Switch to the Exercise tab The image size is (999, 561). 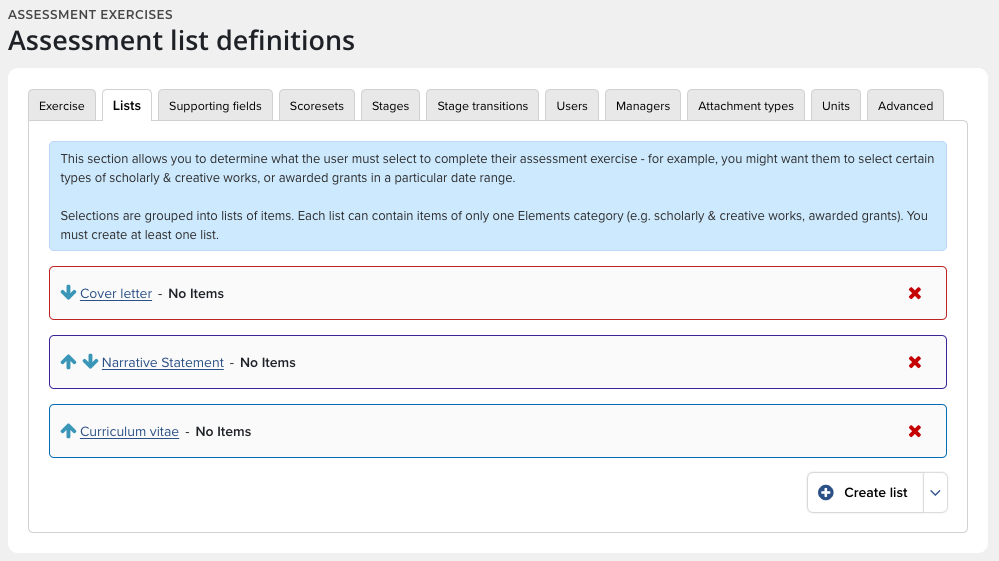63,106
